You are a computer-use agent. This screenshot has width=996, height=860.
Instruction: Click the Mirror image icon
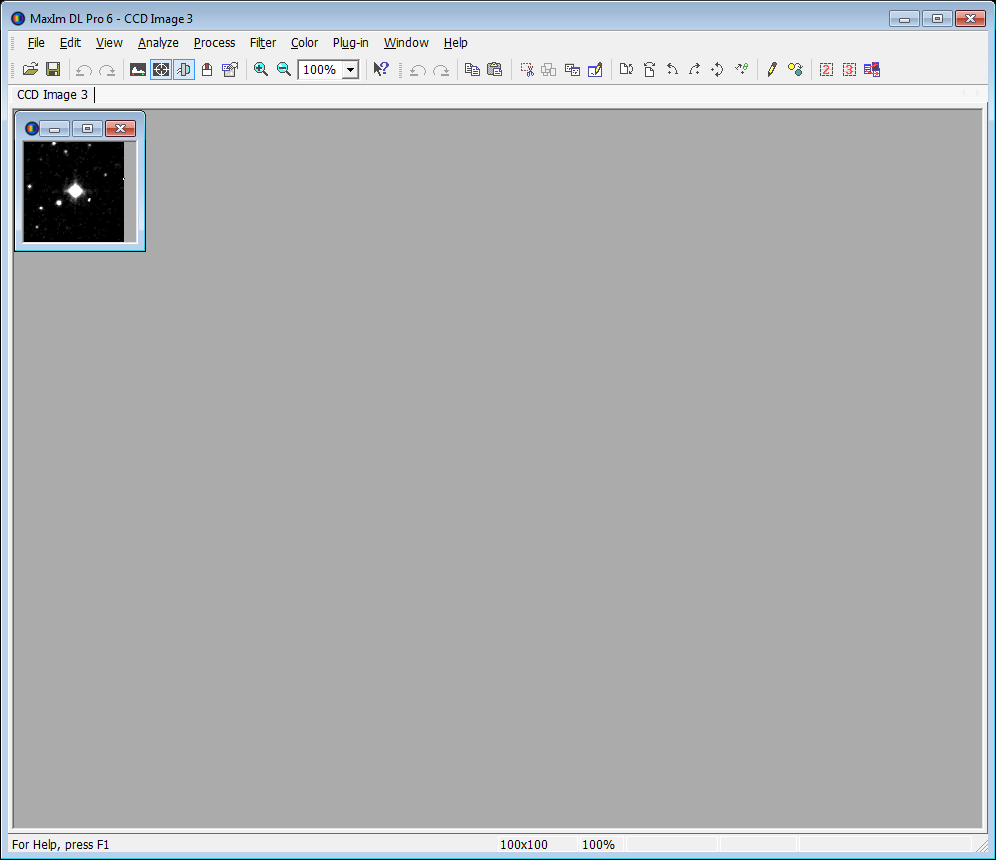[x=626, y=69]
